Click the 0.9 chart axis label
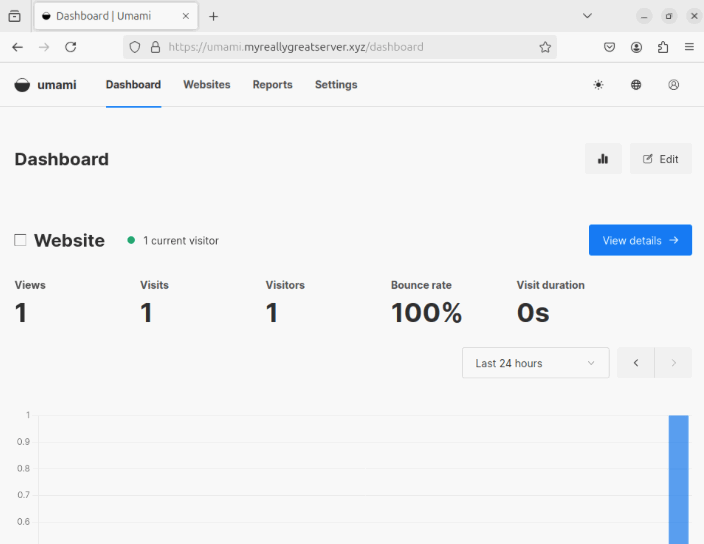 (23, 442)
